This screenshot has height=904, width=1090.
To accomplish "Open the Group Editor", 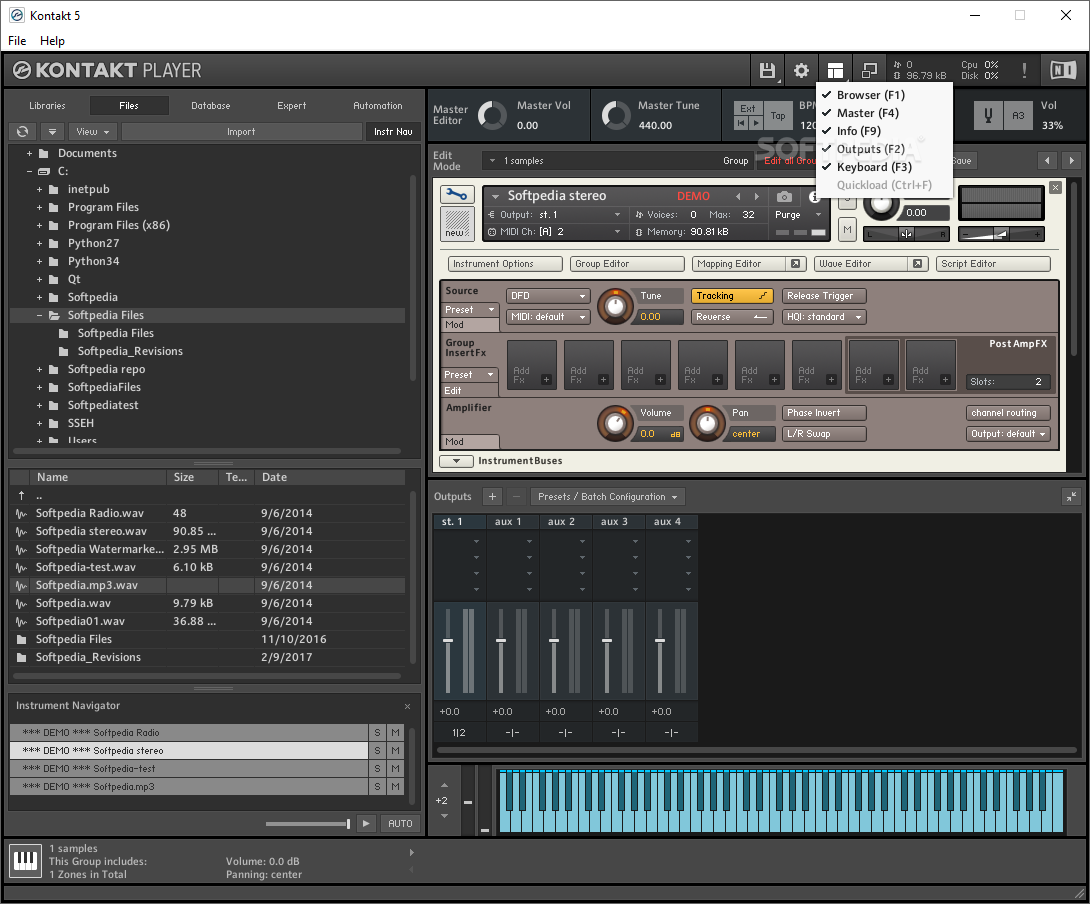I will click(x=627, y=264).
